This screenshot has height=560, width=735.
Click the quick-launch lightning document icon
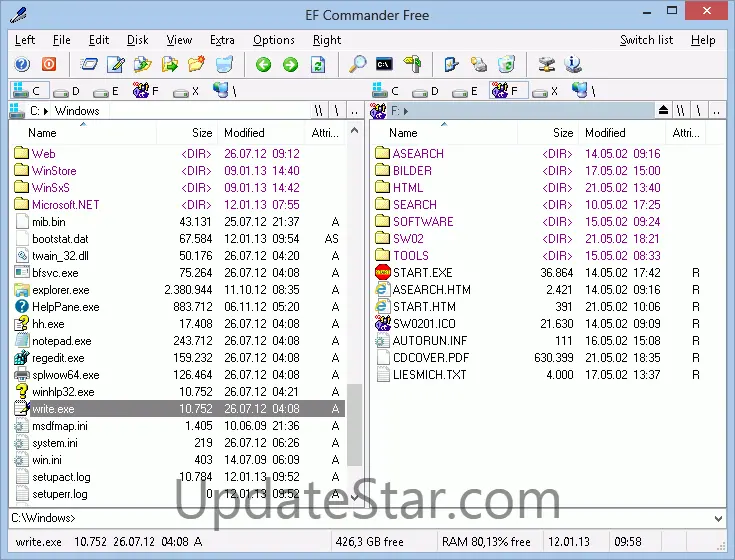pos(451,64)
